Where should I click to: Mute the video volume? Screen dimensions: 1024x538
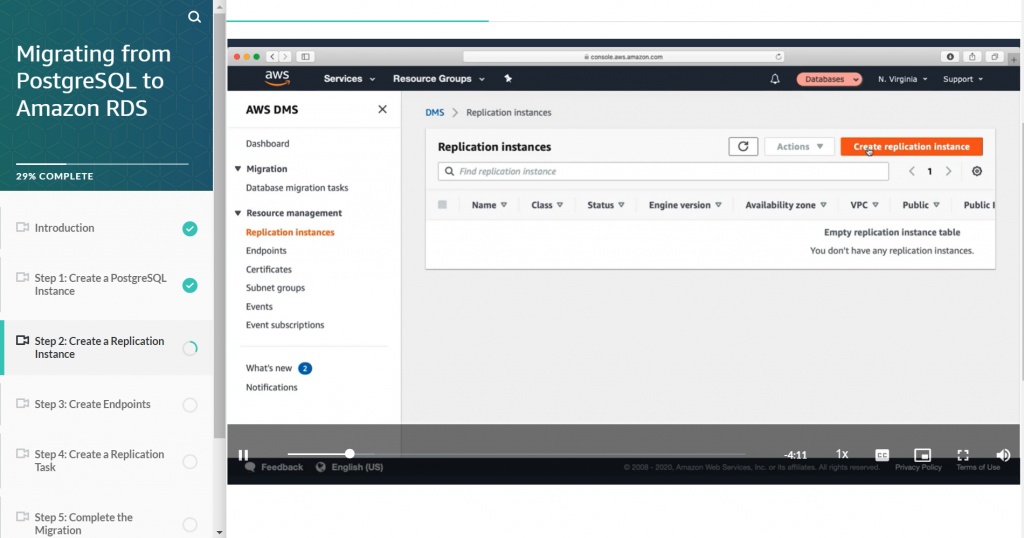pyautogui.click(x=1003, y=454)
